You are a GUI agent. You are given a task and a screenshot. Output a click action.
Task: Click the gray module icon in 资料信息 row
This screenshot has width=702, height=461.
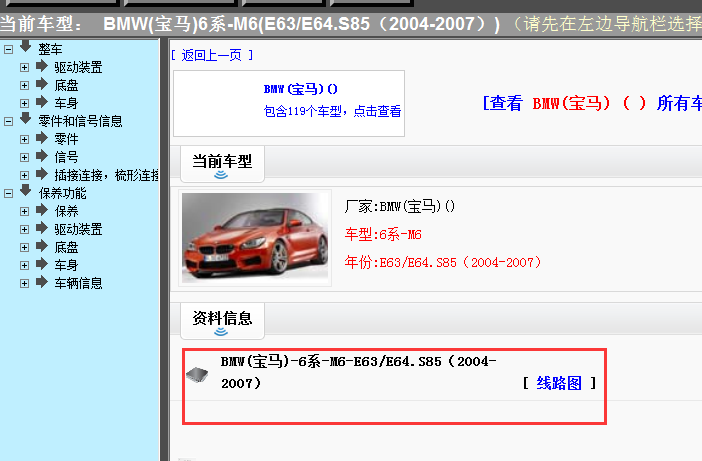tap(197, 375)
